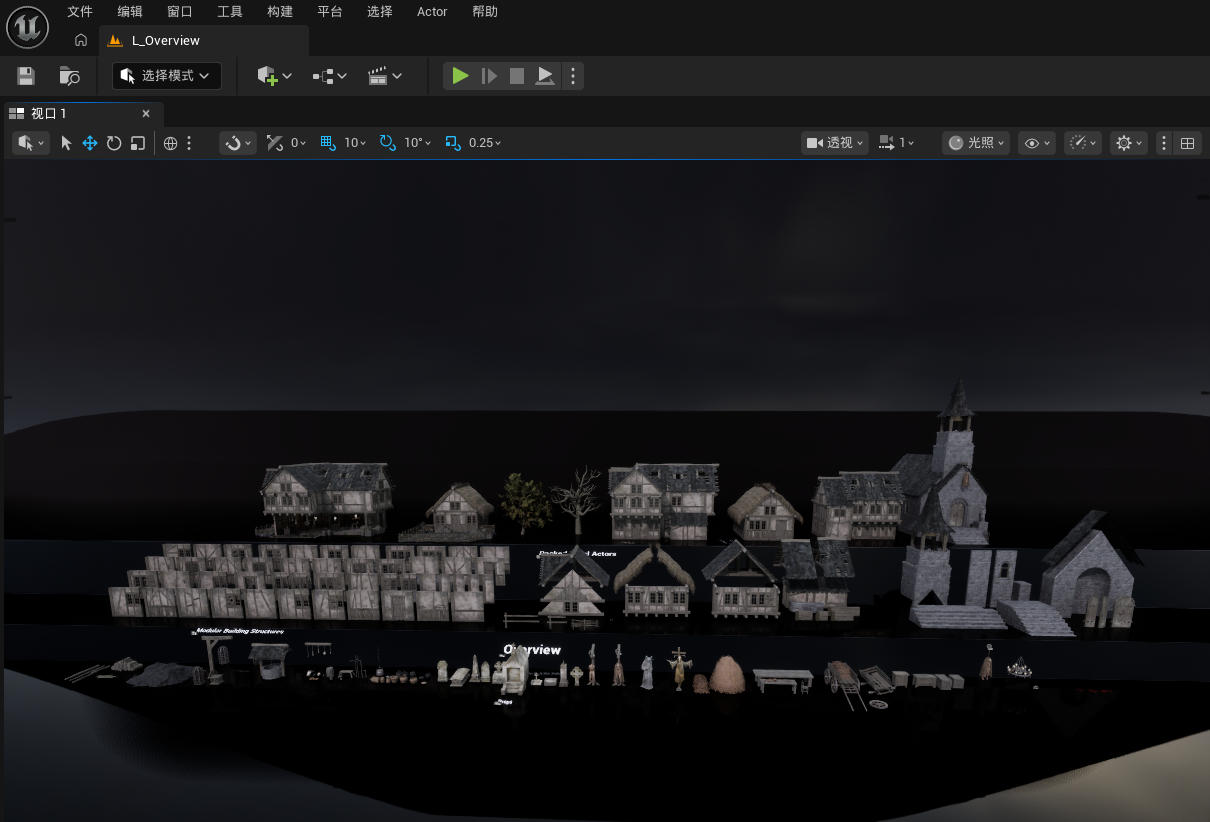
Task: Open the 构建 menu
Action: click(x=280, y=12)
